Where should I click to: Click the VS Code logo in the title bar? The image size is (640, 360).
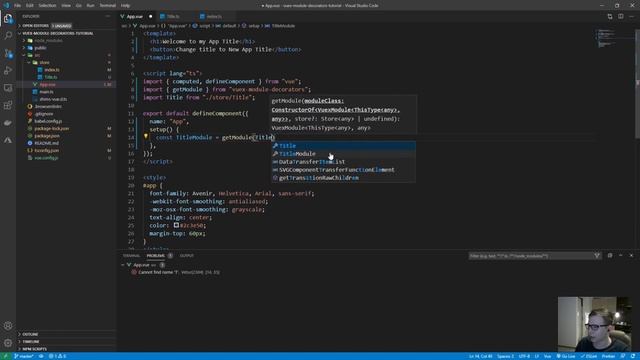pyautogui.click(x=6, y=5)
